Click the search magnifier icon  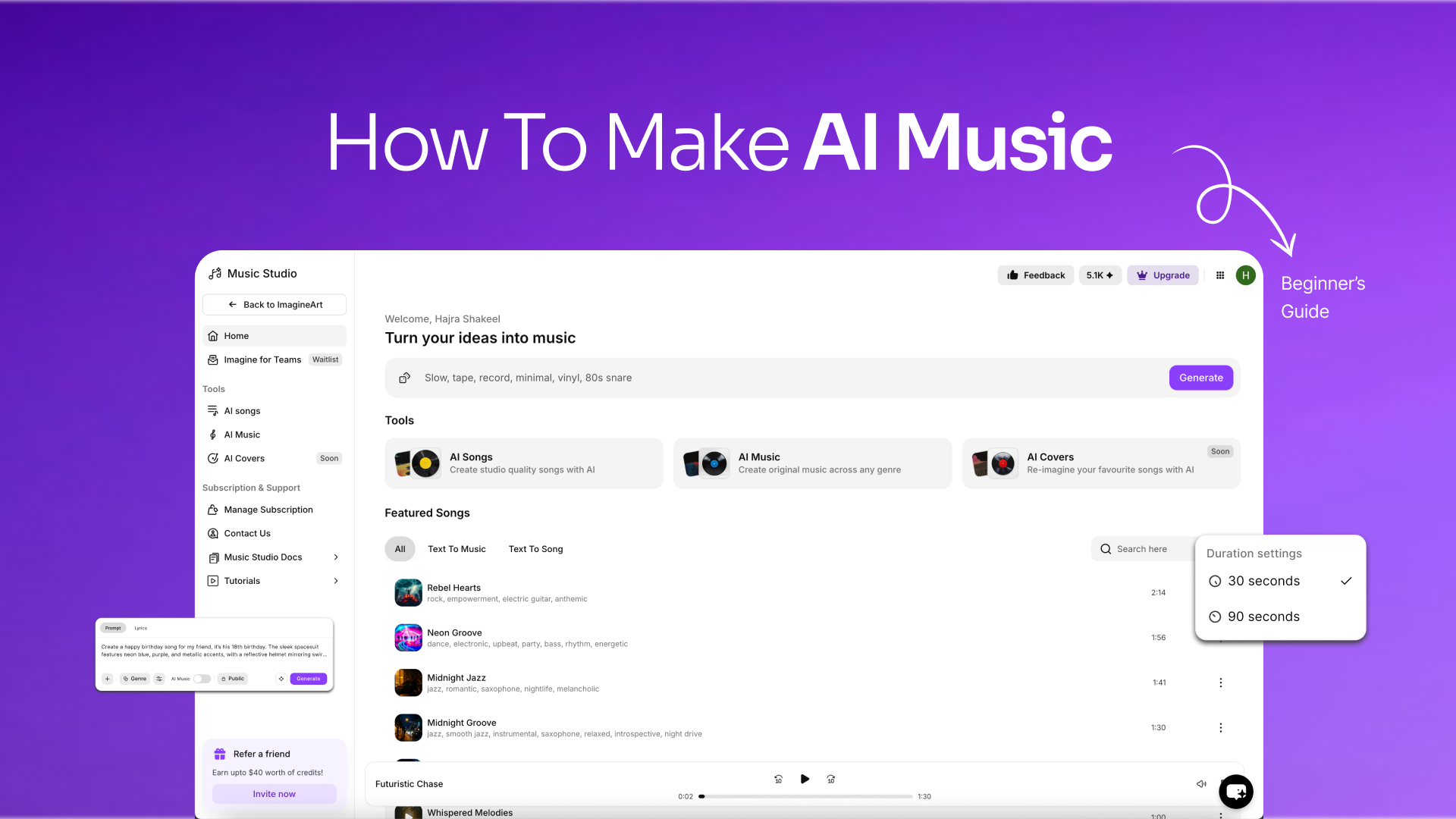tap(1106, 549)
